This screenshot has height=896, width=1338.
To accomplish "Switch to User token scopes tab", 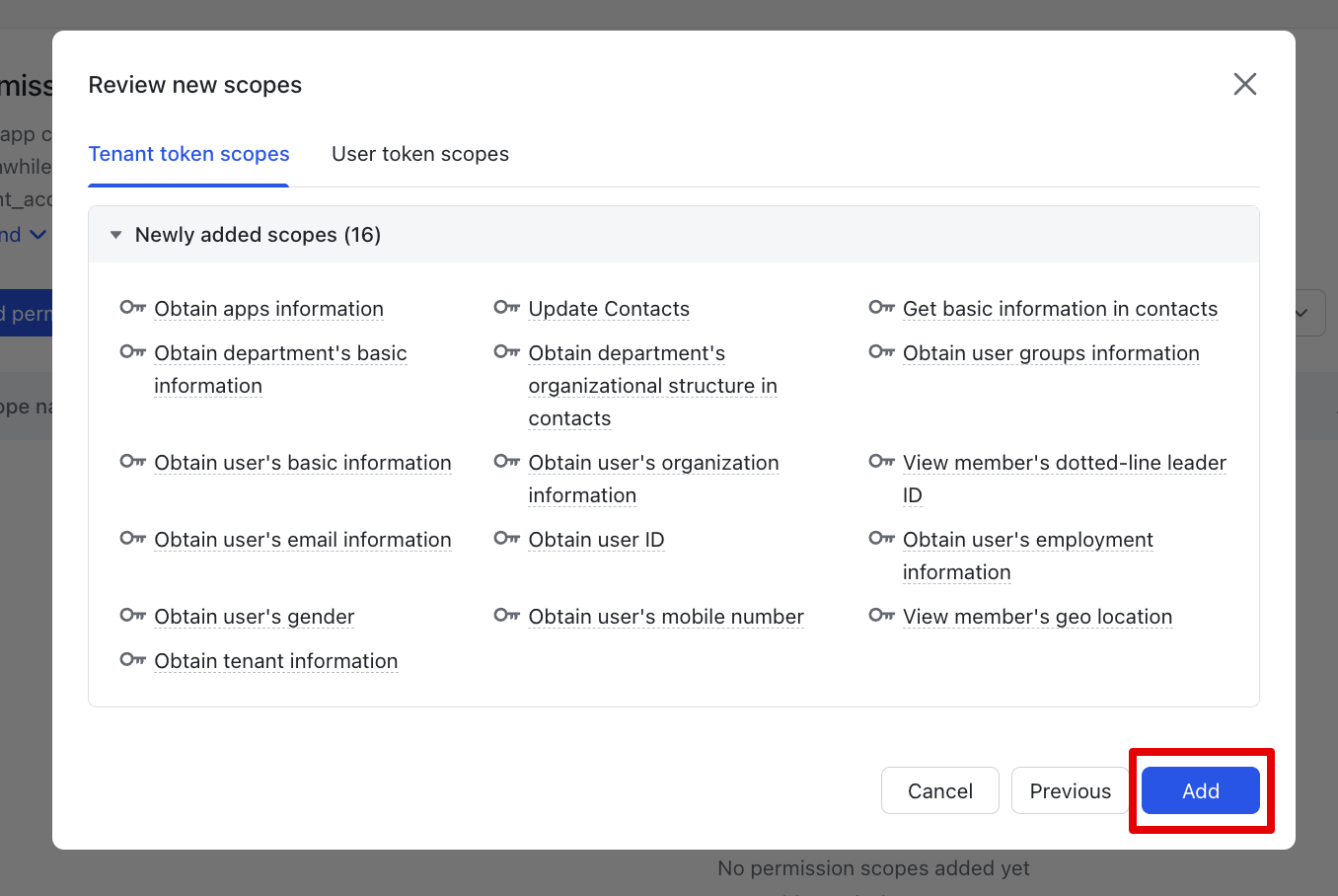I will [x=420, y=154].
